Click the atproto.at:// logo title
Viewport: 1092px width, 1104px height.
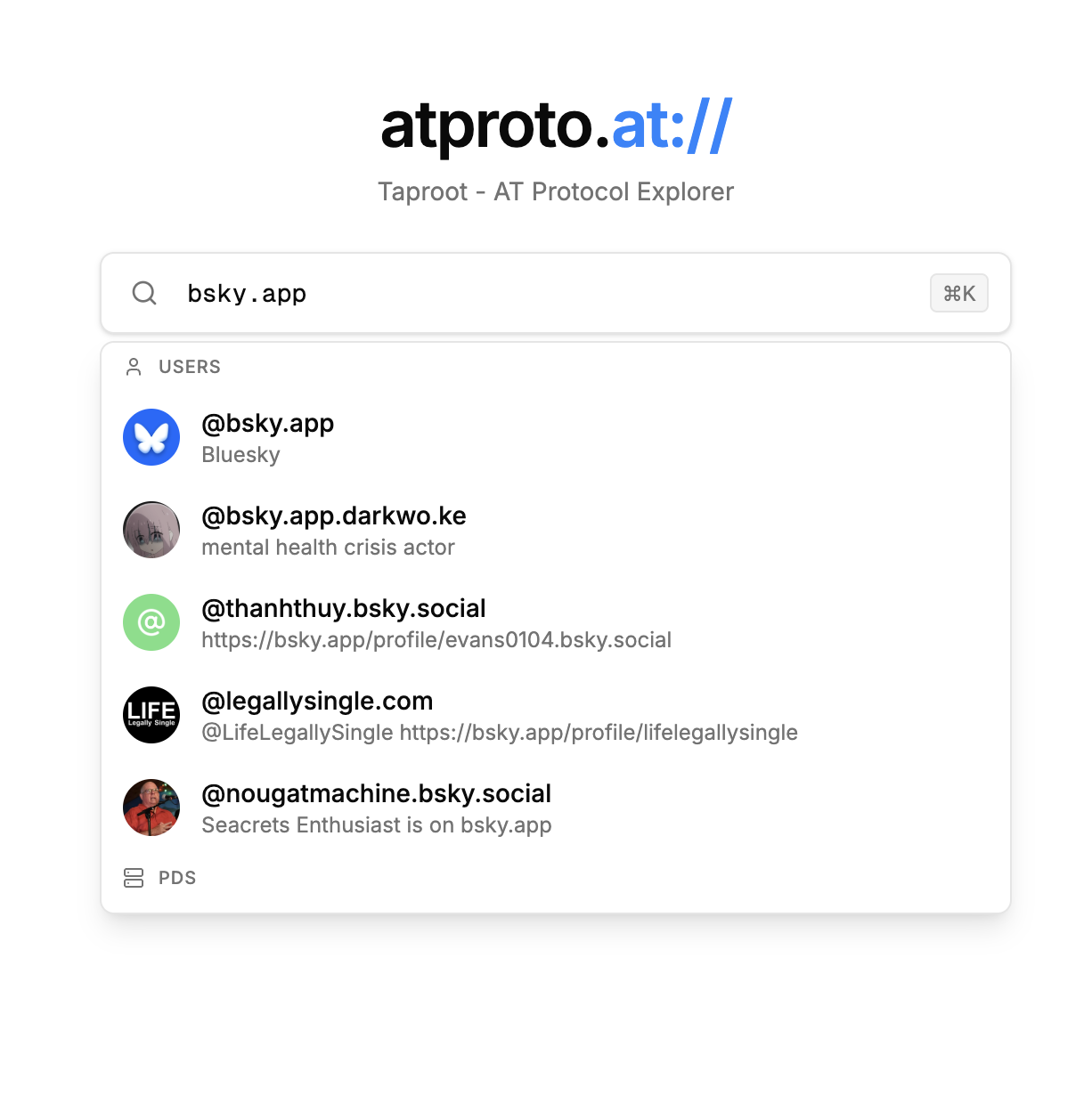point(556,126)
